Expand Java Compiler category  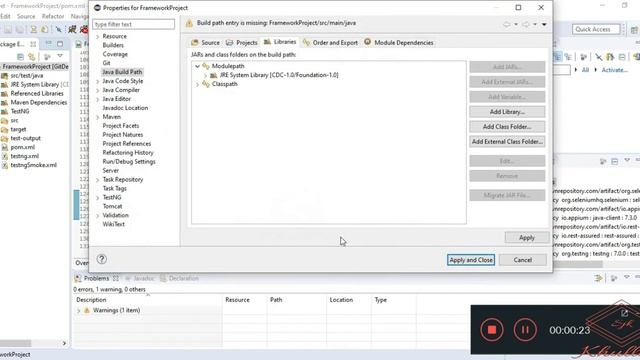[x=98, y=90]
